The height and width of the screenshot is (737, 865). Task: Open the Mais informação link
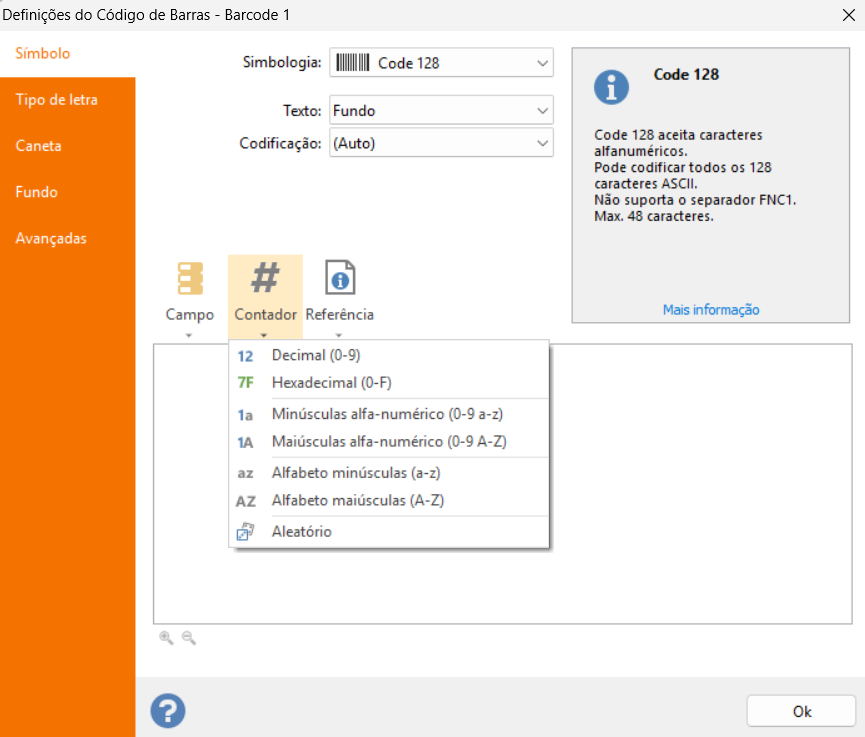point(711,310)
